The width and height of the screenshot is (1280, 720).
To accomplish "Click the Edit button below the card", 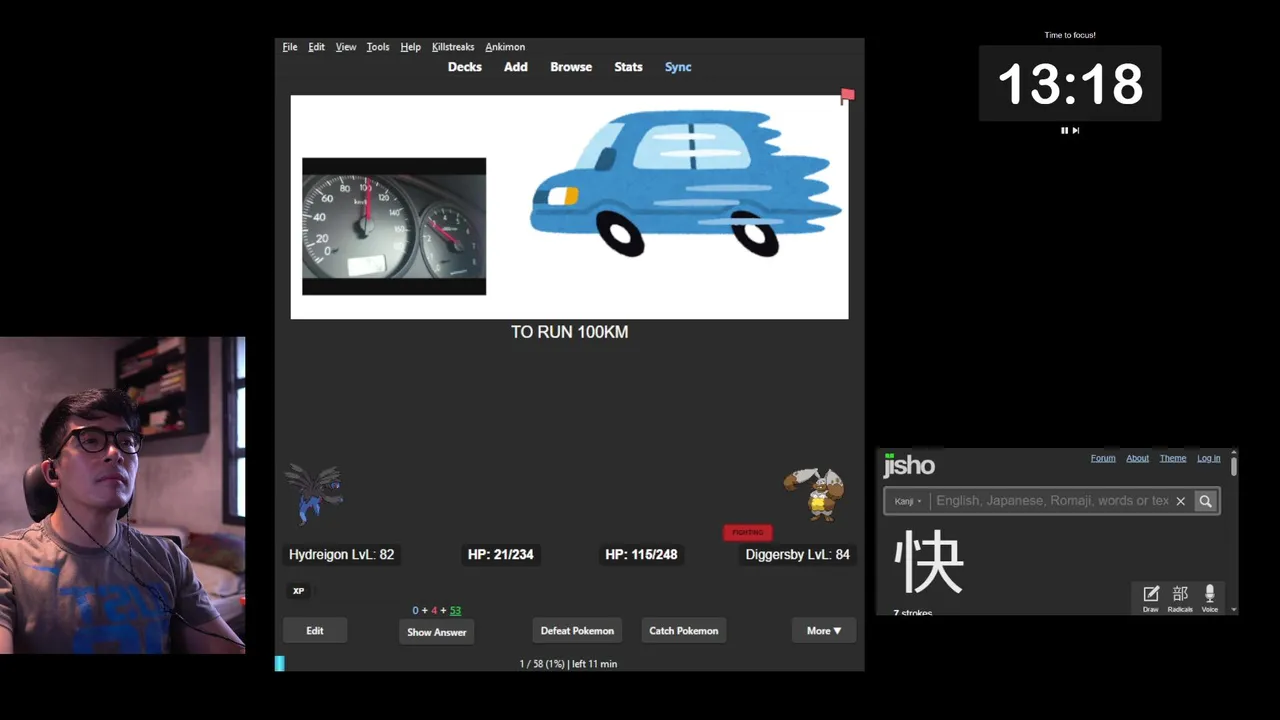I will coord(315,631).
